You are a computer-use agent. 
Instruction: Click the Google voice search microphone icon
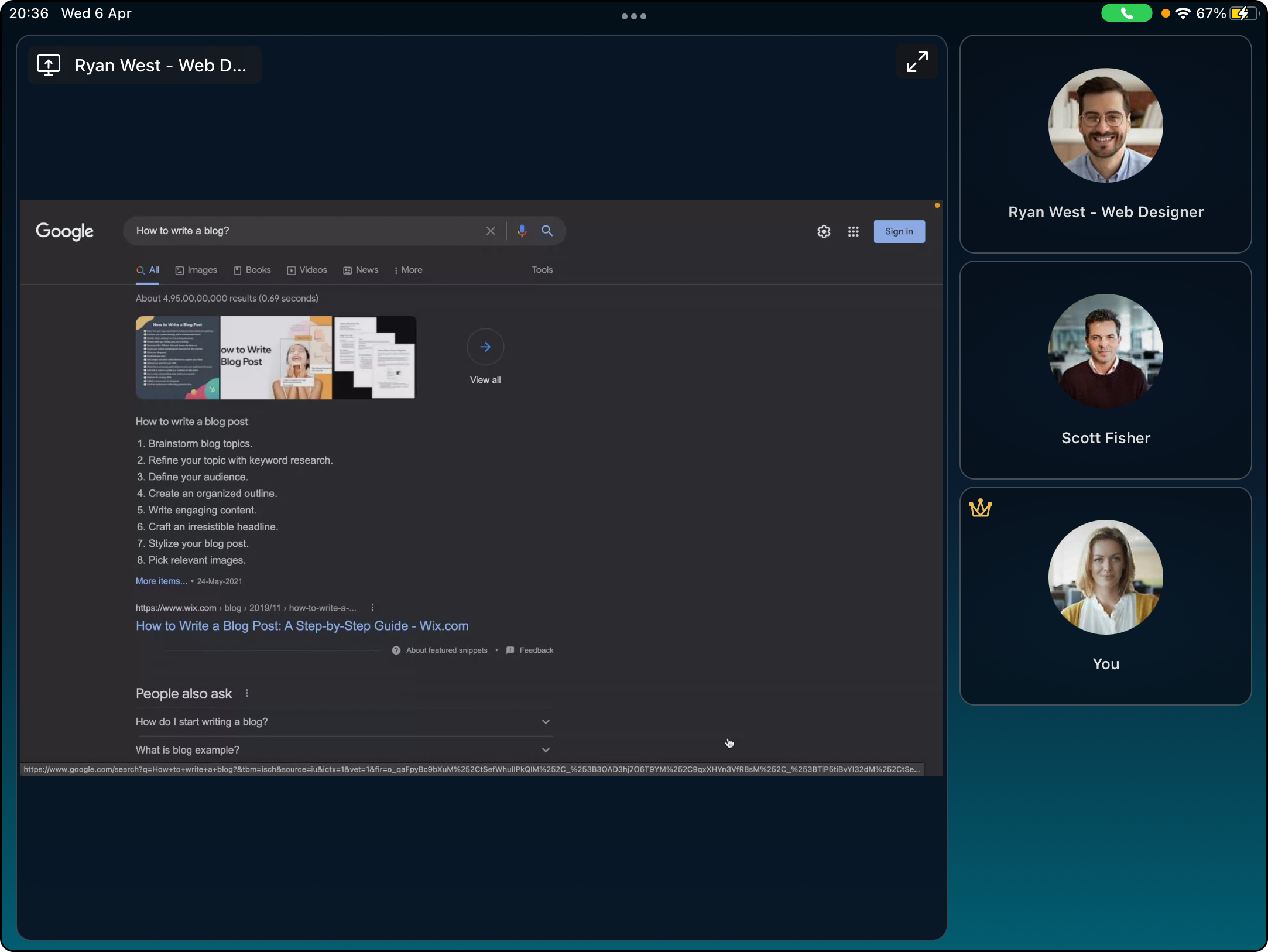pyautogui.click(x=521, y=231)
